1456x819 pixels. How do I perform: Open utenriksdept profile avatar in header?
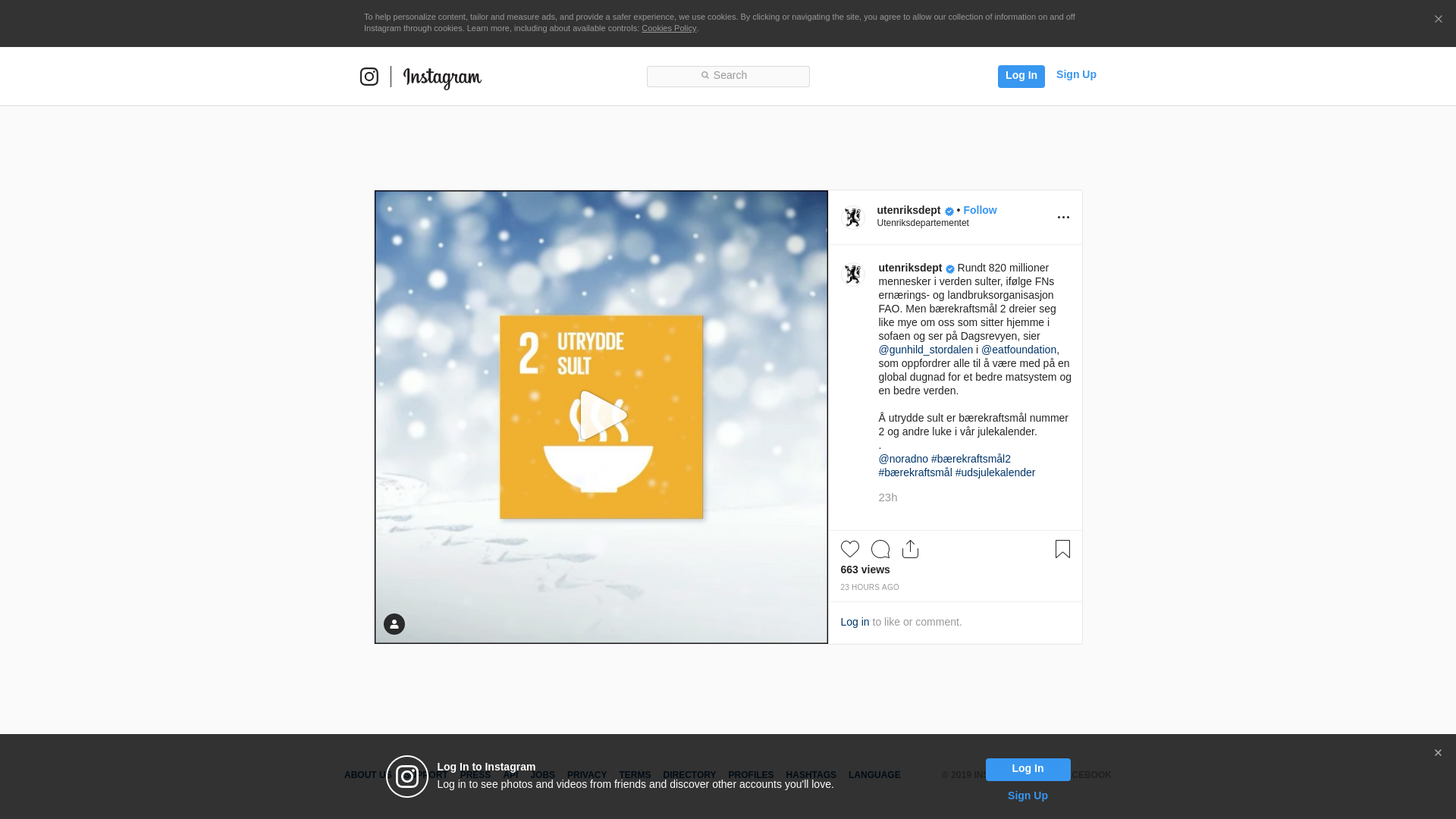[x=853, y=218]
